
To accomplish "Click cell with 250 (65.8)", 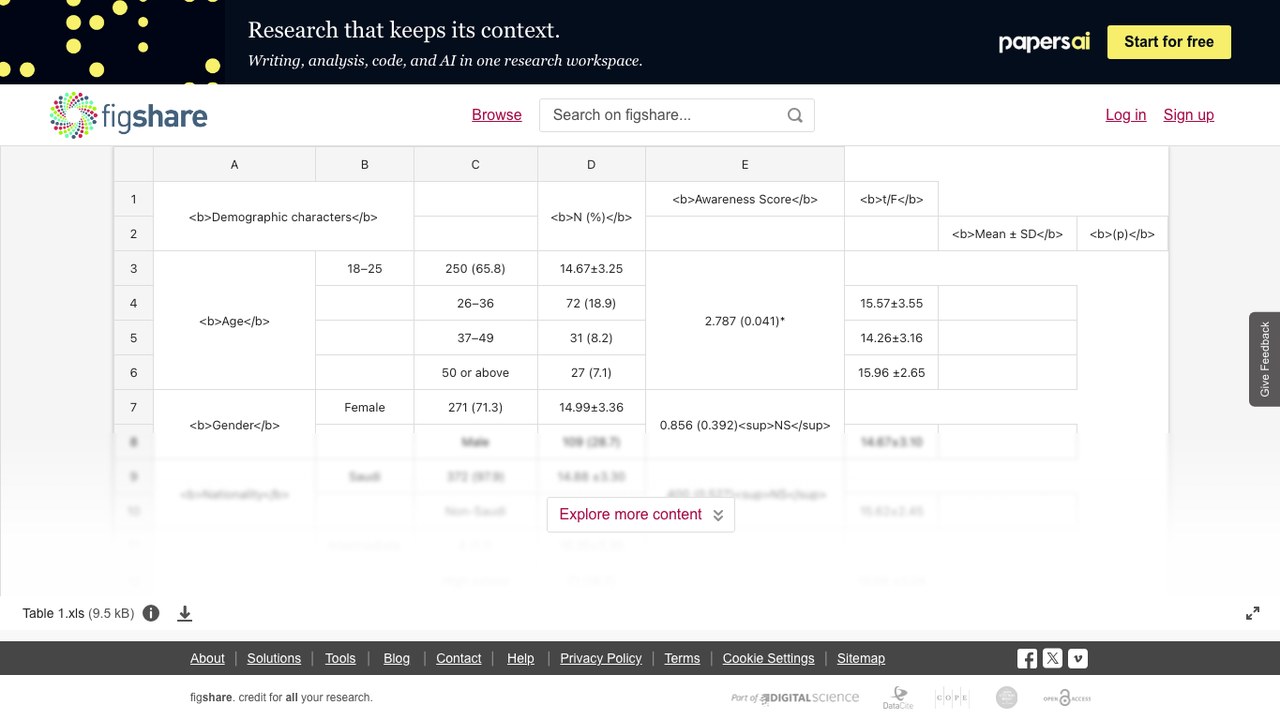I will tap(476, 269).
